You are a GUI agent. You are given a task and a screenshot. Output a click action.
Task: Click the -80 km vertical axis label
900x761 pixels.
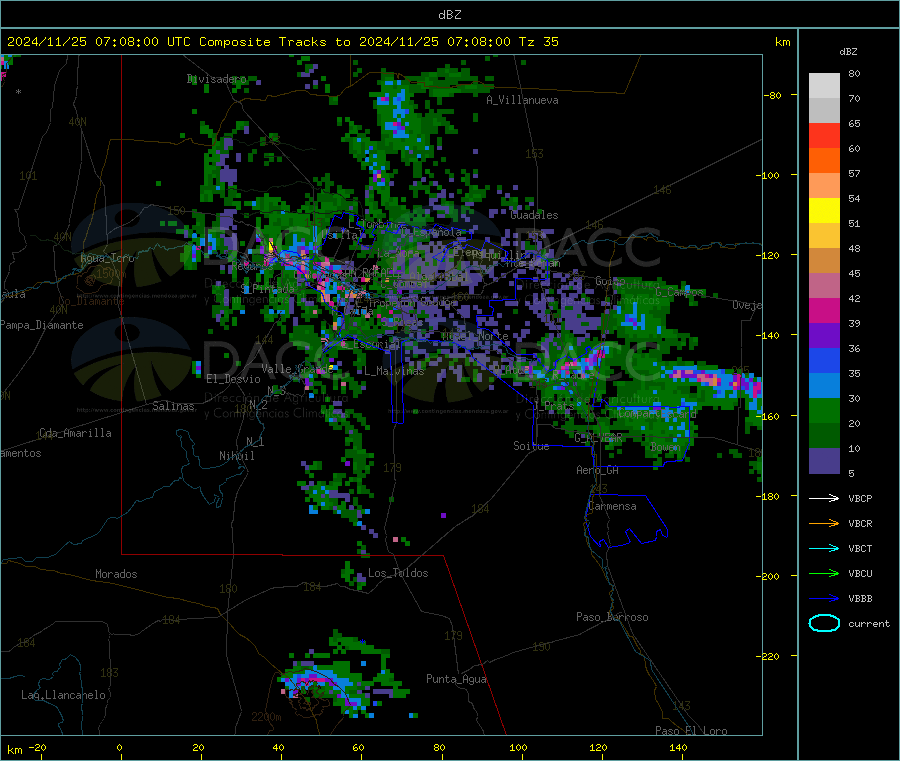click(x=773, y=95)
